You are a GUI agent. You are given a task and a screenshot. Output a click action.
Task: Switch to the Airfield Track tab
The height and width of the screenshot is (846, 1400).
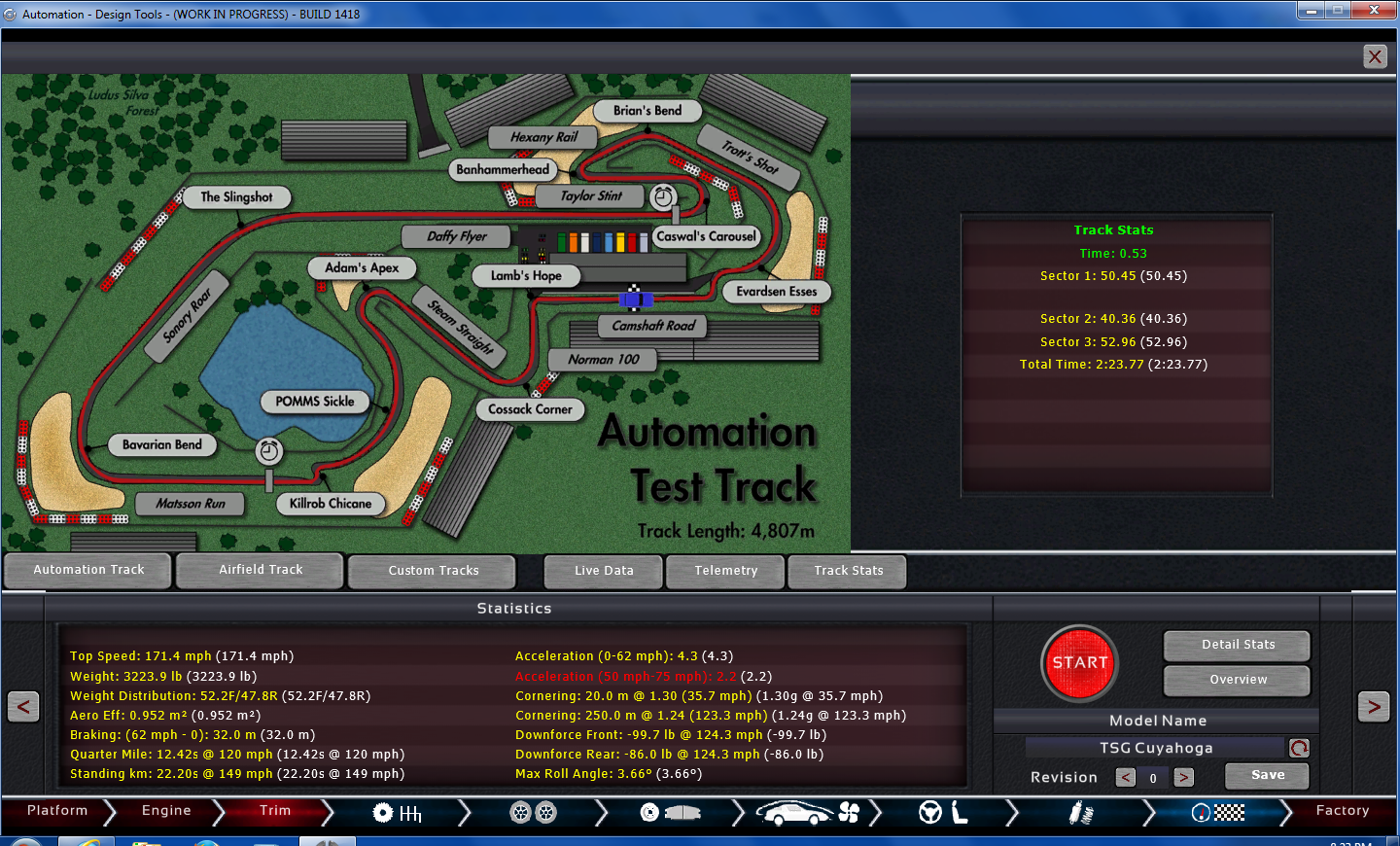click(x=261, y=571)
